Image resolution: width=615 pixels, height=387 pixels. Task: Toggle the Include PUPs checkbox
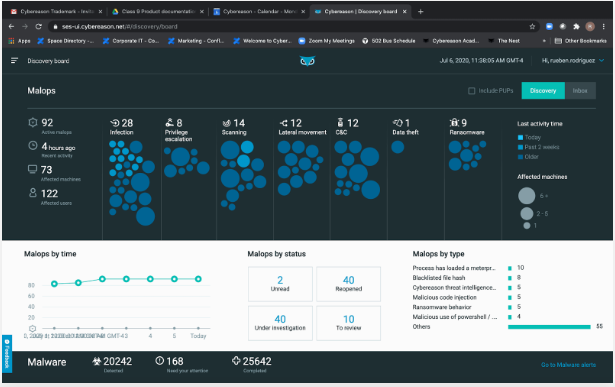(x=471, y=91)
